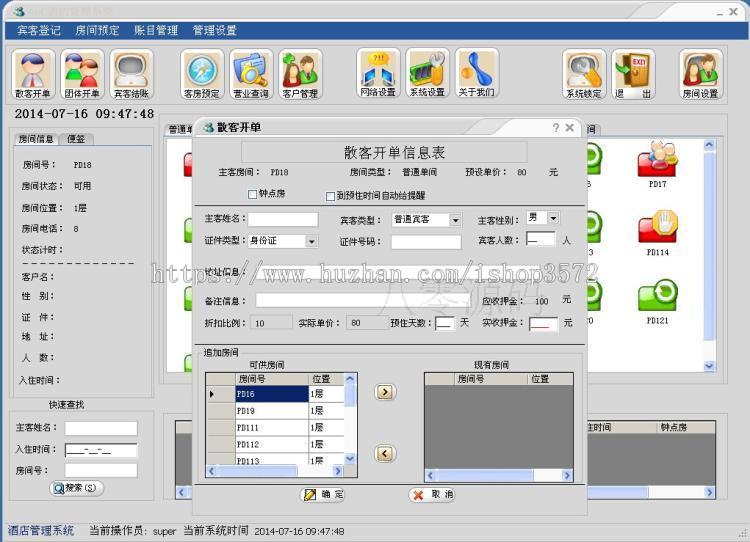Click up arrow of room panel scrollbar
The height and width of the screenshot is (542, 750).
709,144
